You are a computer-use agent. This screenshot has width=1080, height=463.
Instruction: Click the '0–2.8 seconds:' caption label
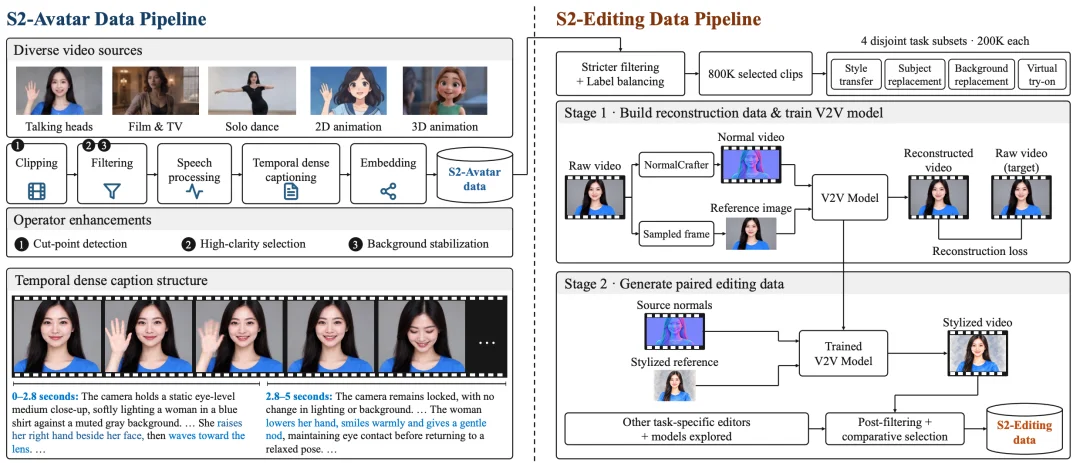point(45,397)
